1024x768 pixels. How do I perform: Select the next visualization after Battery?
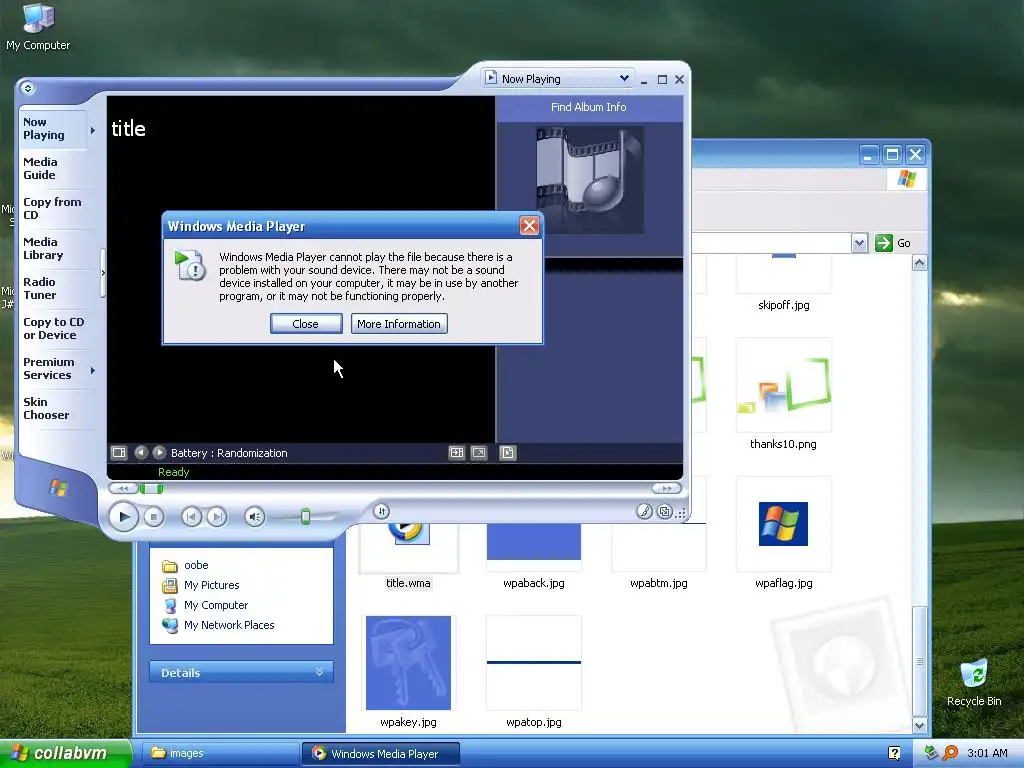click(x=159, y=453)
